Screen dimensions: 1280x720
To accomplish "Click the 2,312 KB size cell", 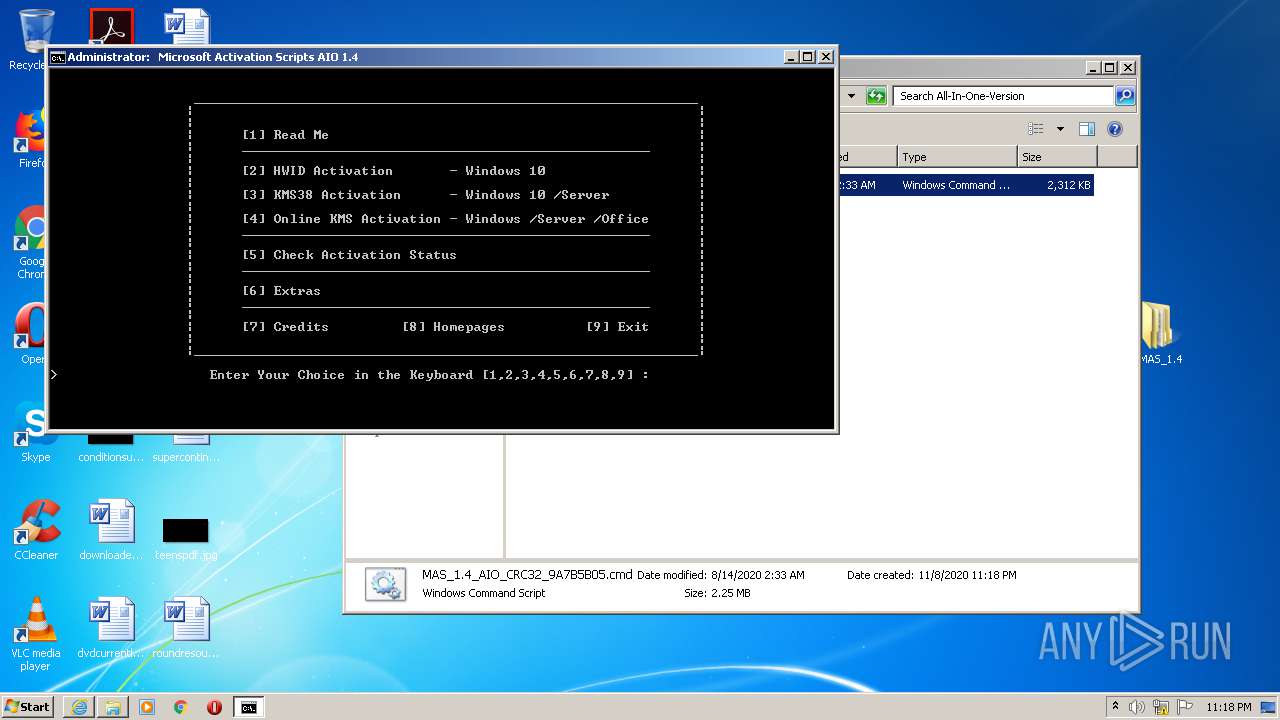I will coord(1068,185).
